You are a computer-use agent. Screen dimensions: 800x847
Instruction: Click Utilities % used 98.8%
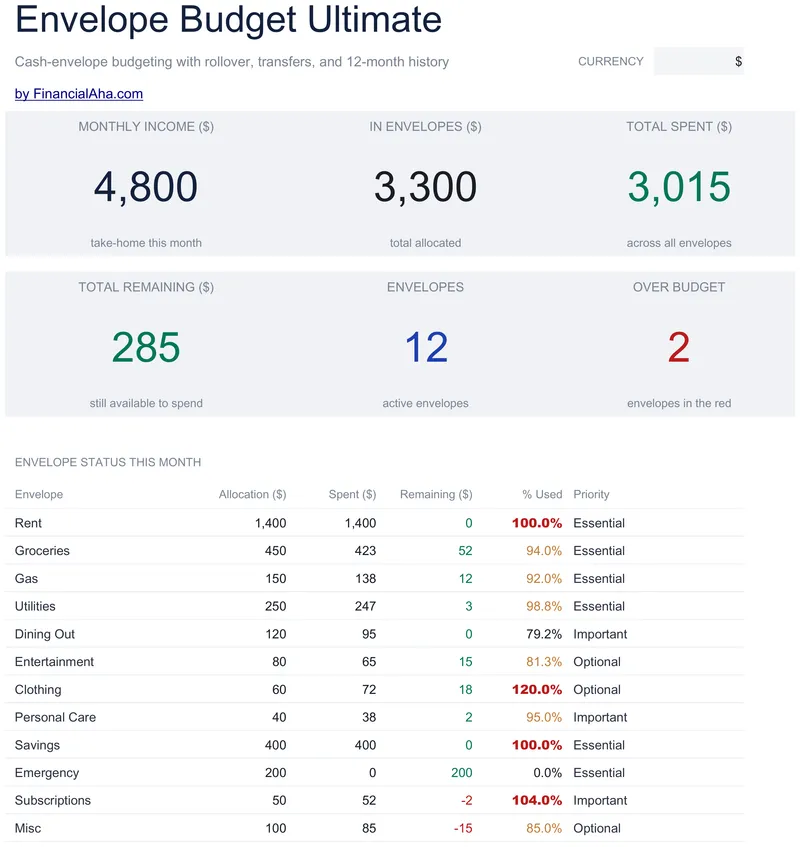tap(544, 606)
